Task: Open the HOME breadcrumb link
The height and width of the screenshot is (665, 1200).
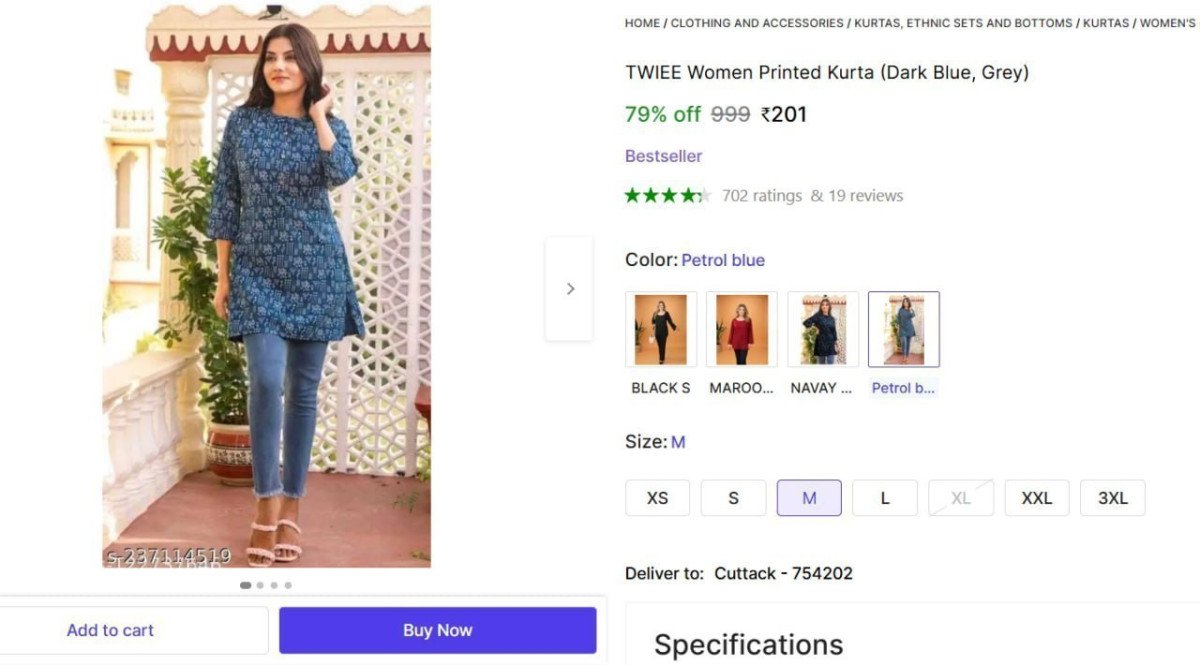Action: pyautogui.click(x=641, y=22)
